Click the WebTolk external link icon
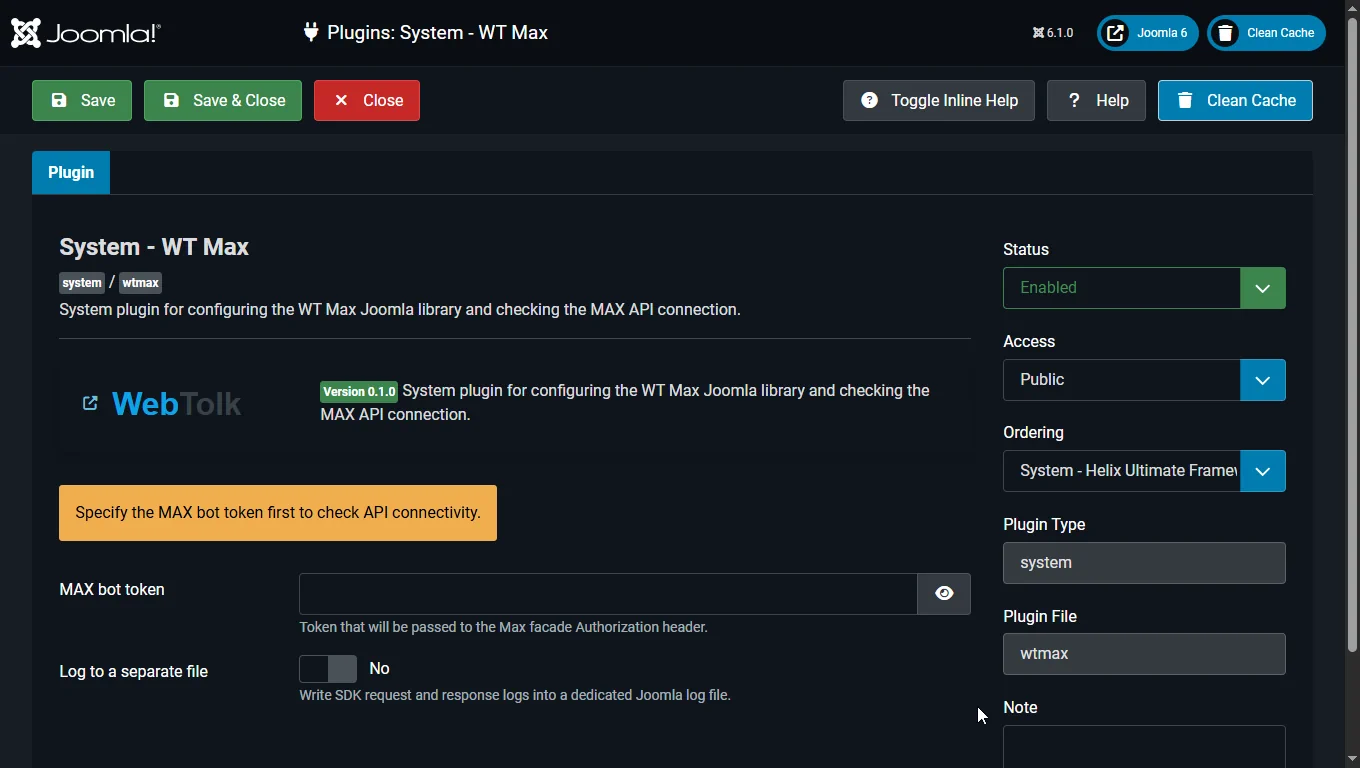Viewport: 1360px width, 768px height. point(90,403)
